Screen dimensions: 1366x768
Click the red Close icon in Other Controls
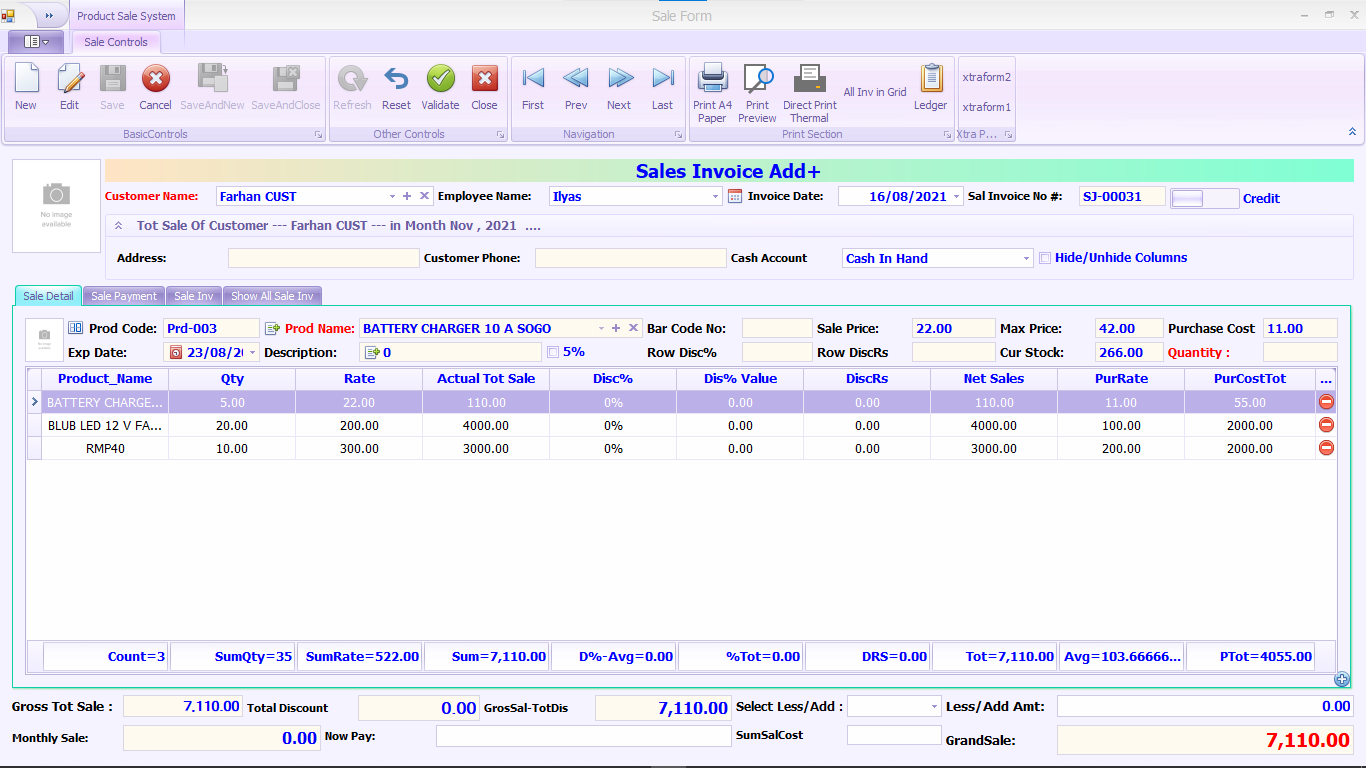point(484,79)
